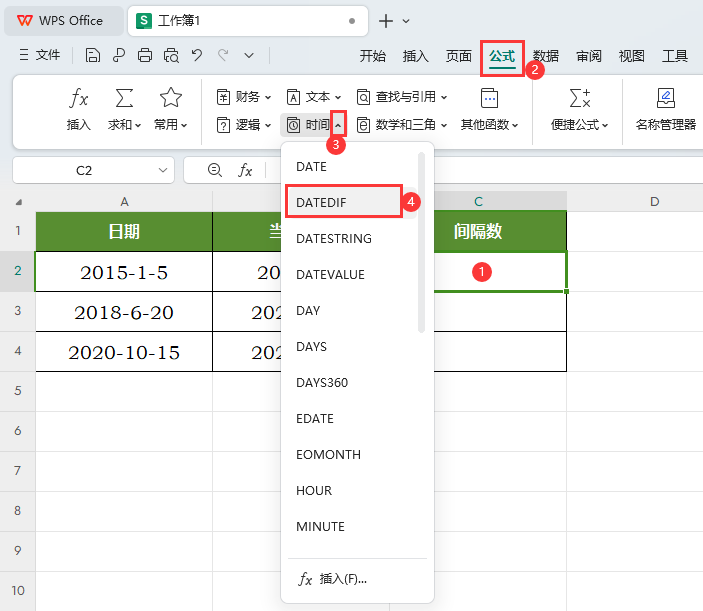Expand quick access toolbar chevron
The image size is (703, 611).
pyautogui.click(x=249, y=56)
